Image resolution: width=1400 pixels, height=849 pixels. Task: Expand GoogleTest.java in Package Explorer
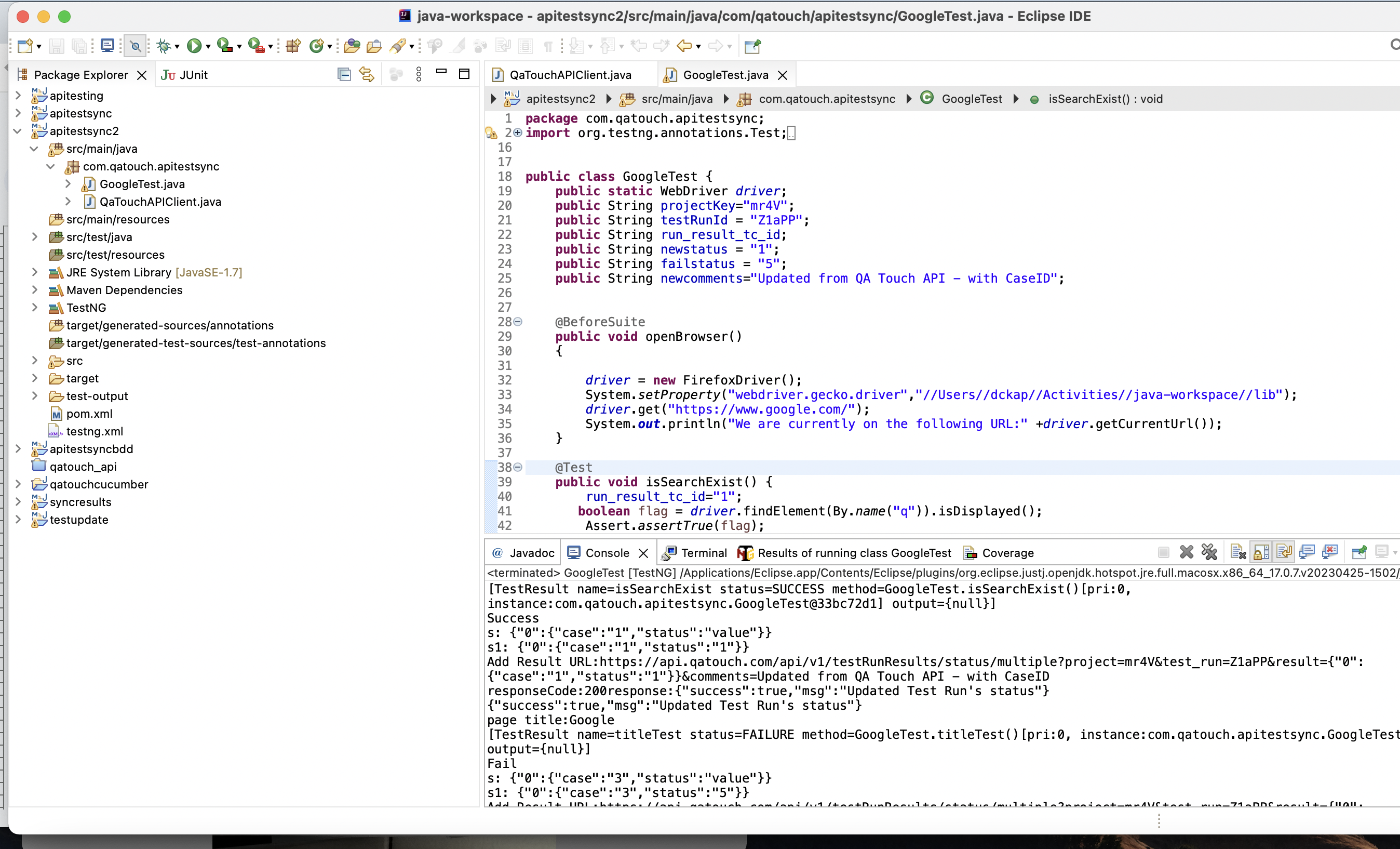[68, 184]
